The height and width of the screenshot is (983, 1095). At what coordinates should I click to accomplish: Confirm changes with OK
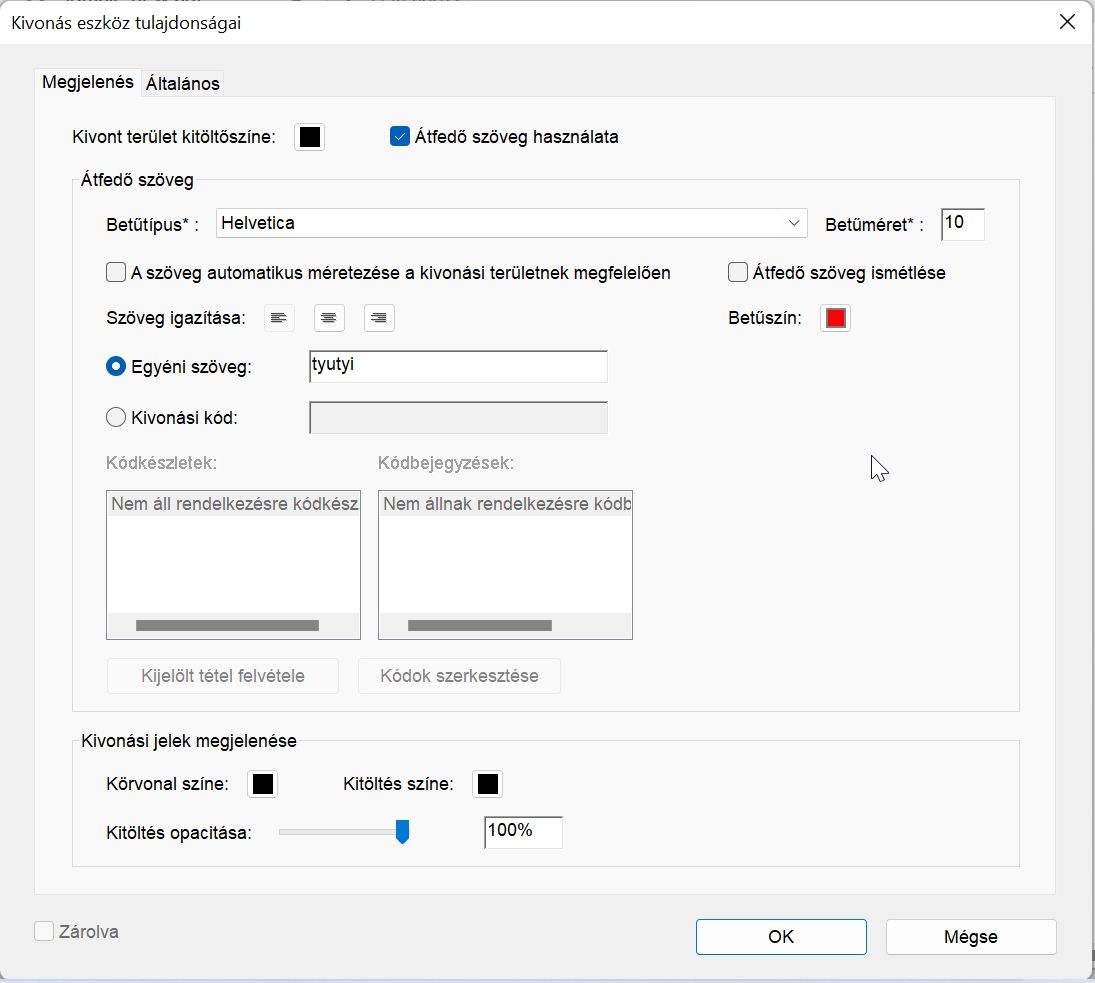tap(781, 937)
